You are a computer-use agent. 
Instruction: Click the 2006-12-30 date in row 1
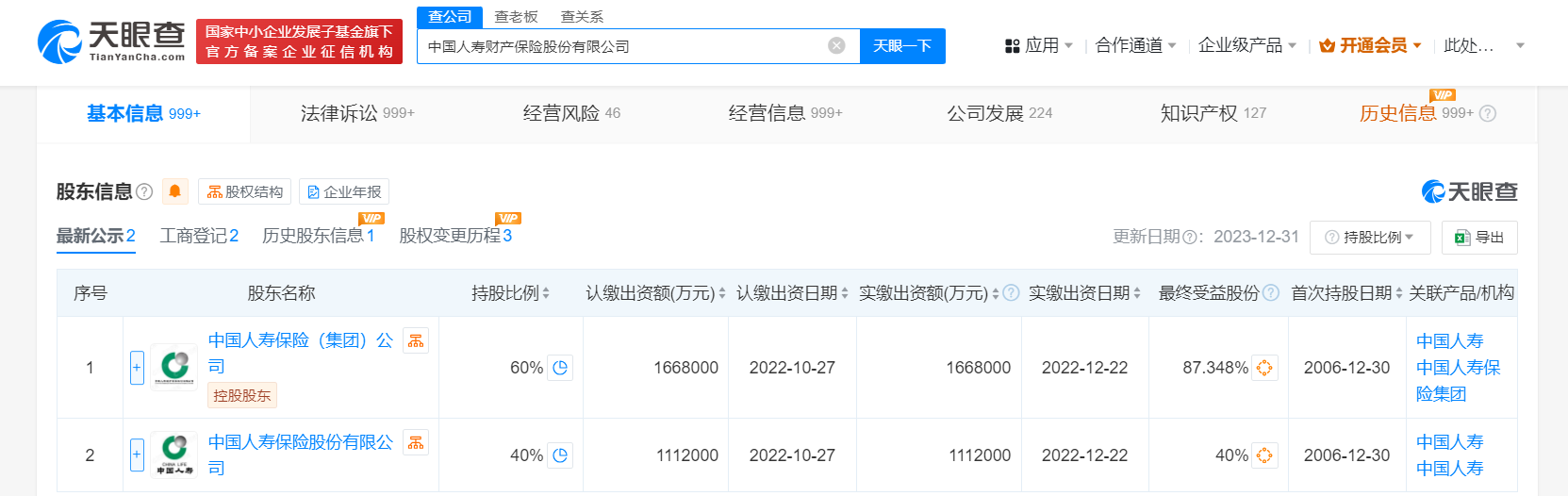(1346, 368)
